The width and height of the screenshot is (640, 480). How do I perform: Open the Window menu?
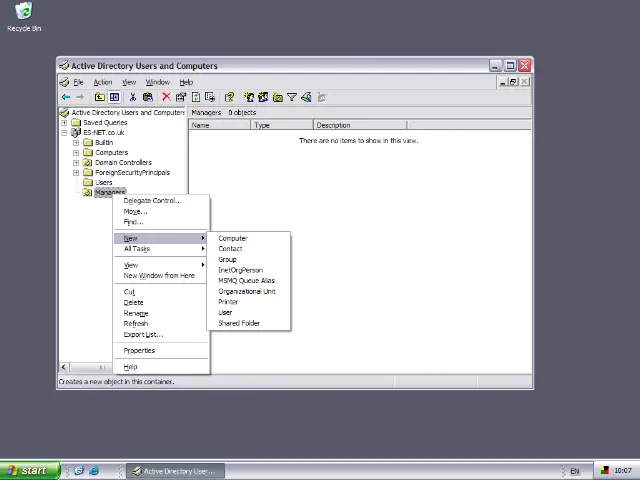coord(158,82)
